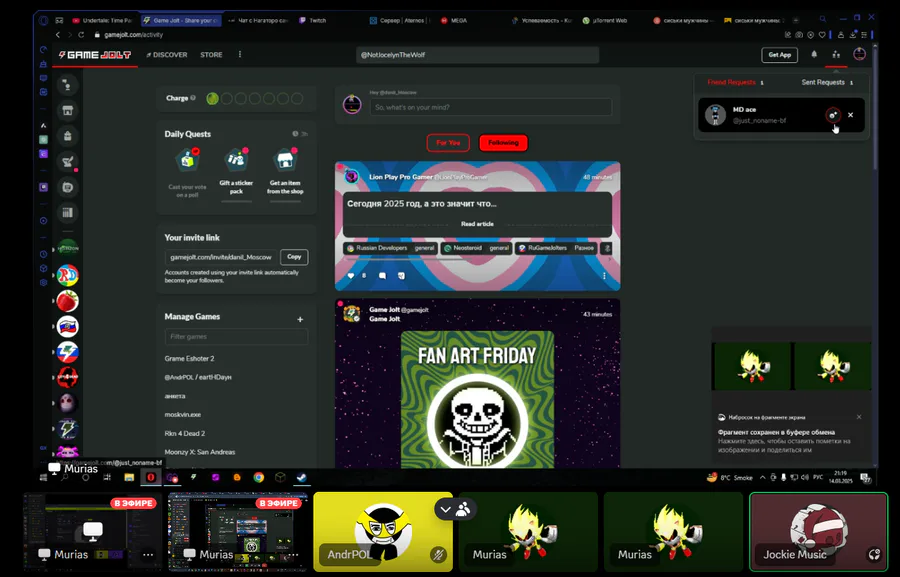Open comments on Lion Play Pro Gamer post

[x=382, y=276]
